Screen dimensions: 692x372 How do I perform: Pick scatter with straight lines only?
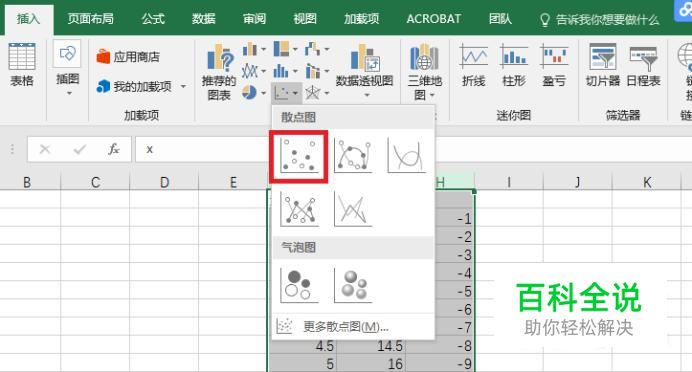353,209
